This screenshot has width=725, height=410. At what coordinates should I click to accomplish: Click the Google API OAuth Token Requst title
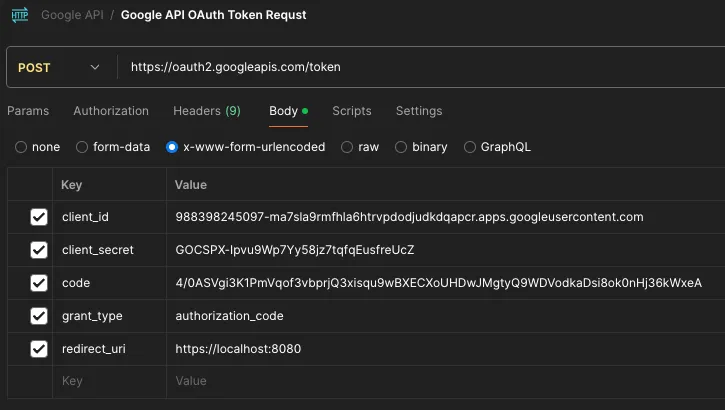click(214, 15)
